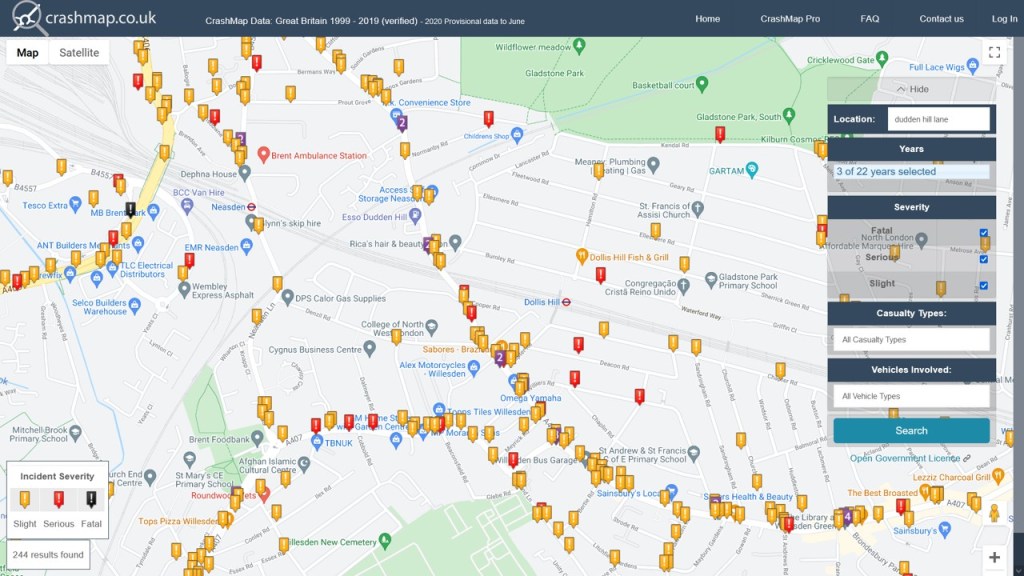
Task: Open the Pegman Street View icon
Action: pyautogui.click(x=993, y=514)
